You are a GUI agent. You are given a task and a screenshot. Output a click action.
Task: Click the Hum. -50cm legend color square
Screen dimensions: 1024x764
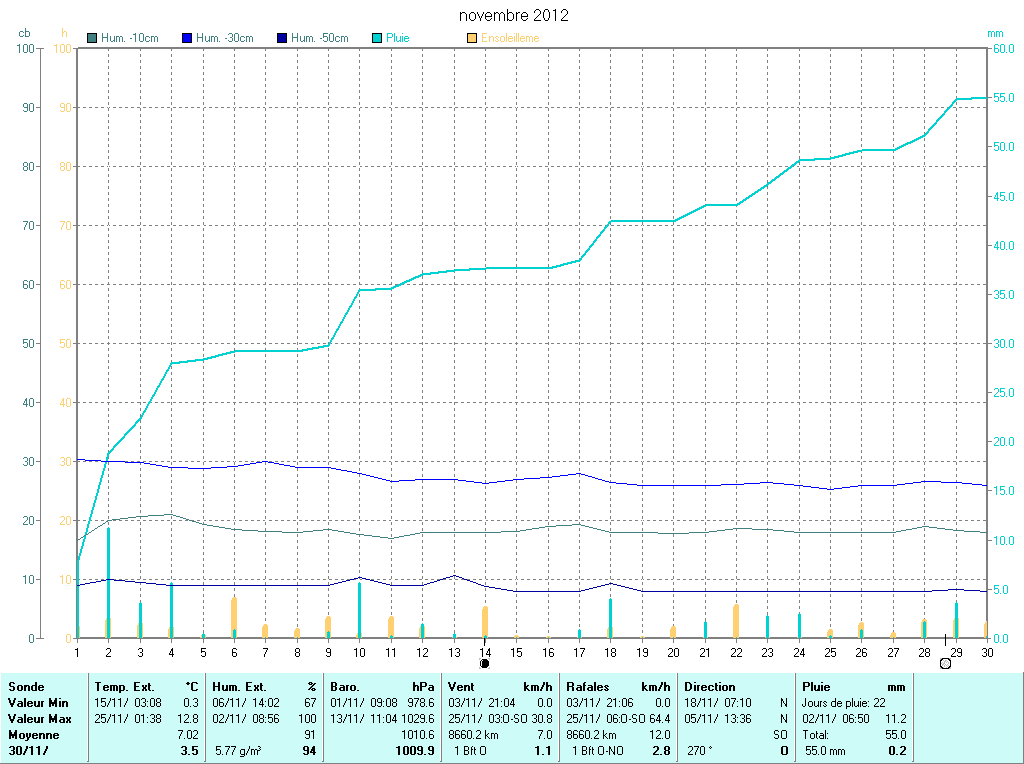[282, 38]
